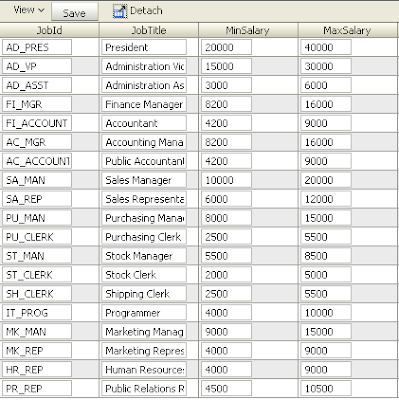
Task: Select the AC_ACCOUNT JobId field
Action: [37, 161]
